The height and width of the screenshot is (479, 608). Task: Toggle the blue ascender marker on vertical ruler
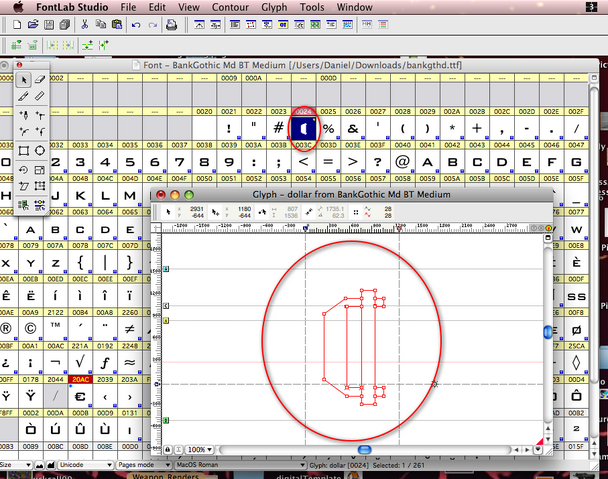[x=166, y=268]
